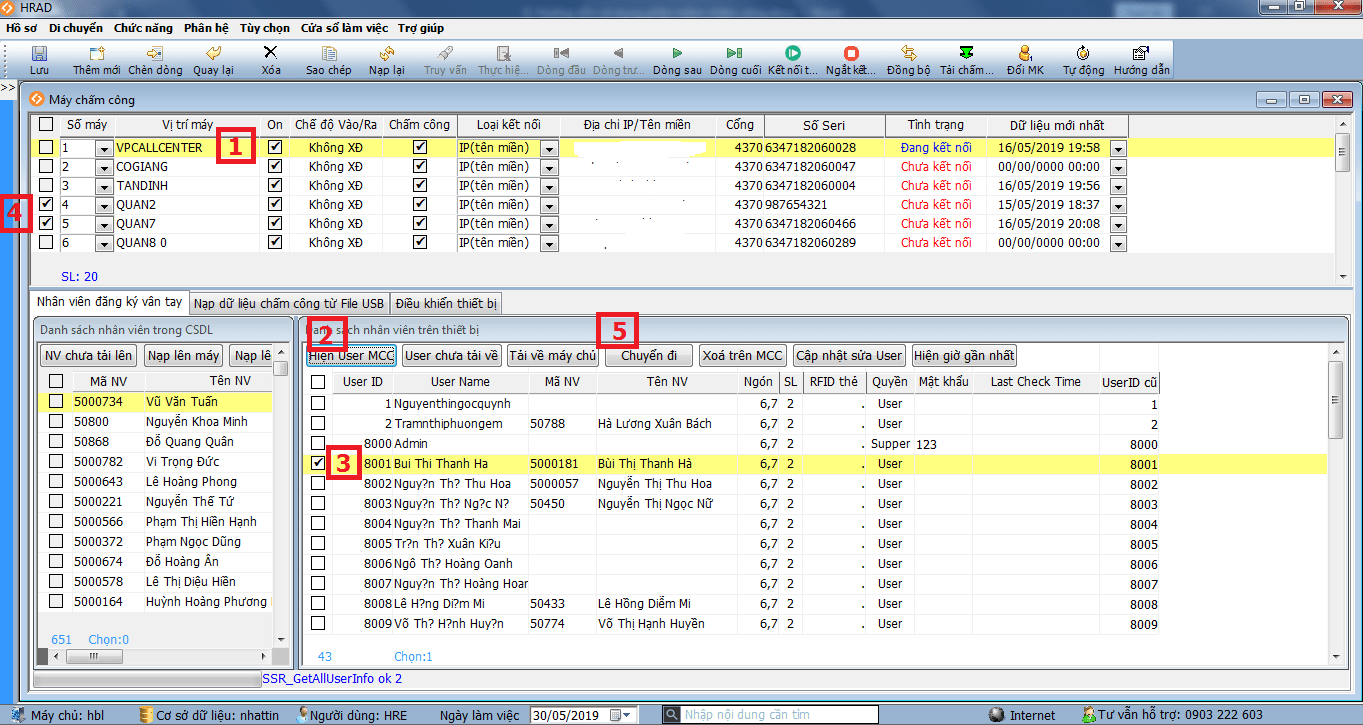This screenshot has height=725, width=1363.
Task: Click the Xoá trên MCC button
Action: click(742, 355)
